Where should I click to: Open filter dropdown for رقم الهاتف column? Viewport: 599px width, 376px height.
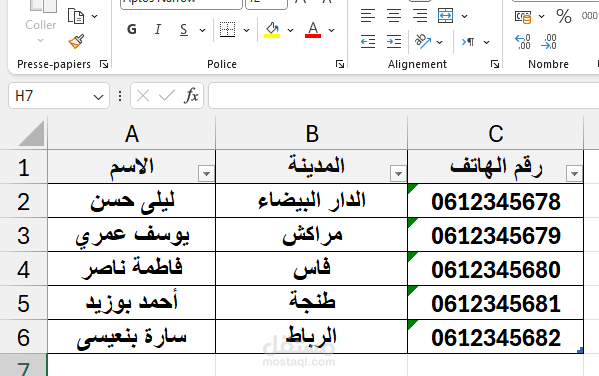coord(574,174)
